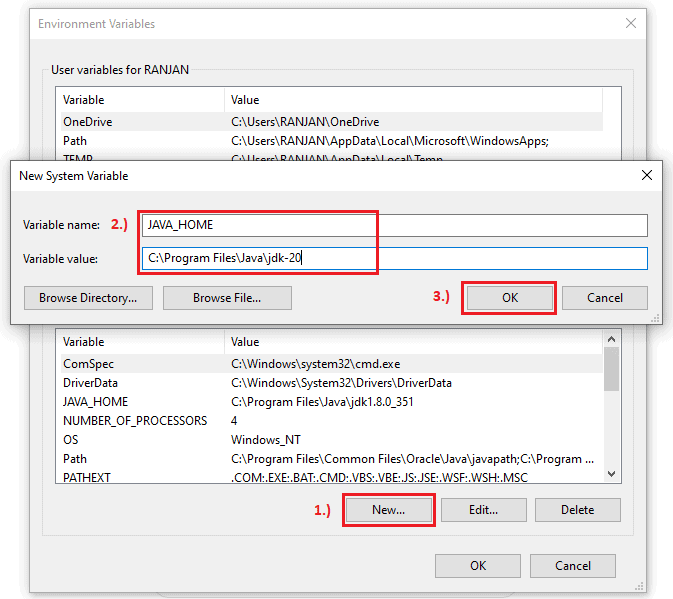Click Cancel in Environment Variables window

[x=573, y=566]
